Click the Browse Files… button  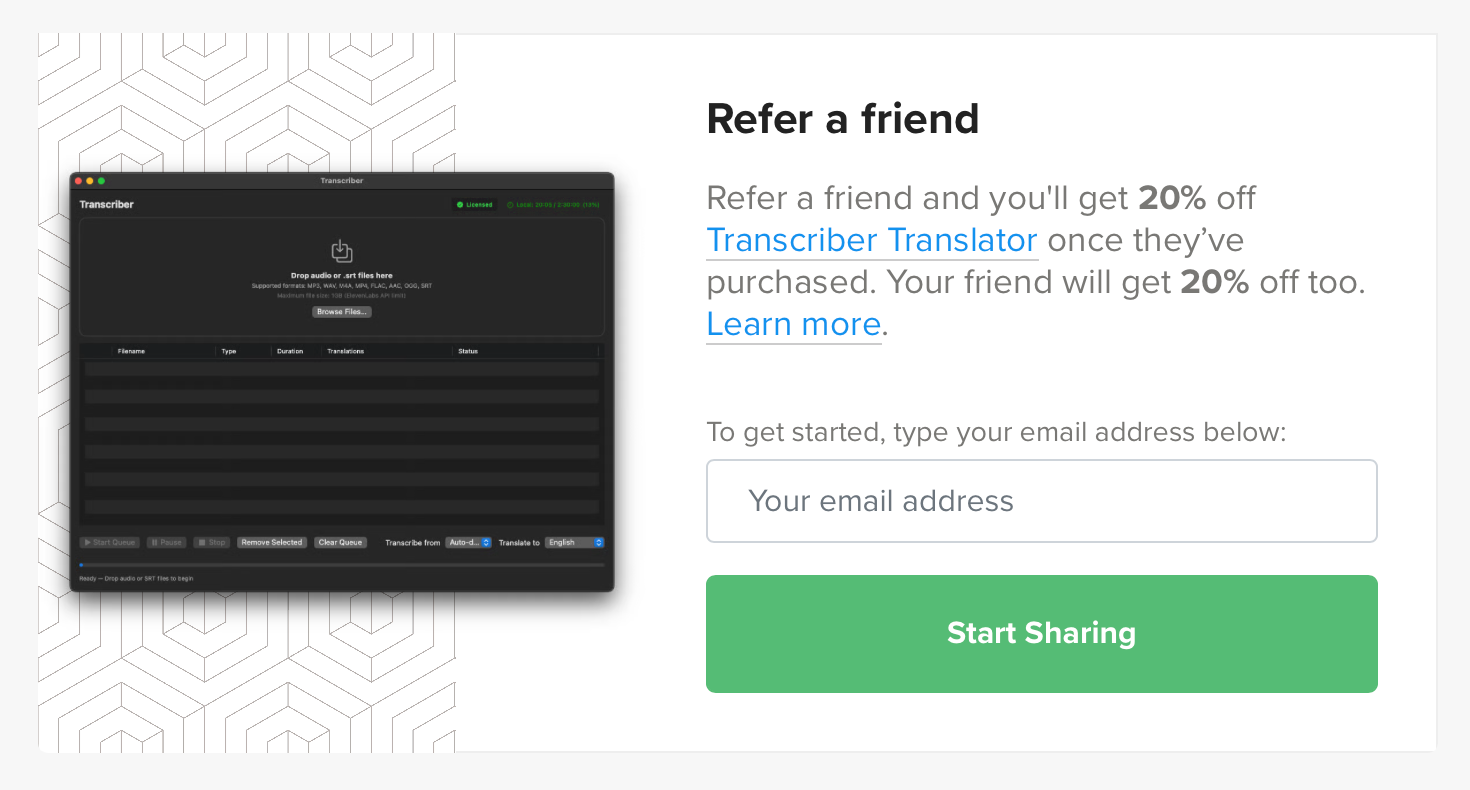[x=342, y=312]
